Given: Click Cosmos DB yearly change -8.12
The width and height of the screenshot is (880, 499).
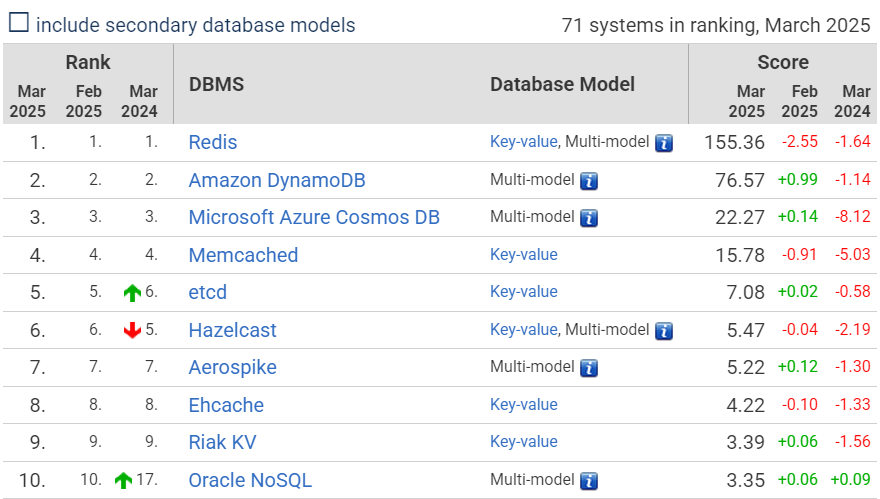Looking at the screenshot, I should (852, 217).
